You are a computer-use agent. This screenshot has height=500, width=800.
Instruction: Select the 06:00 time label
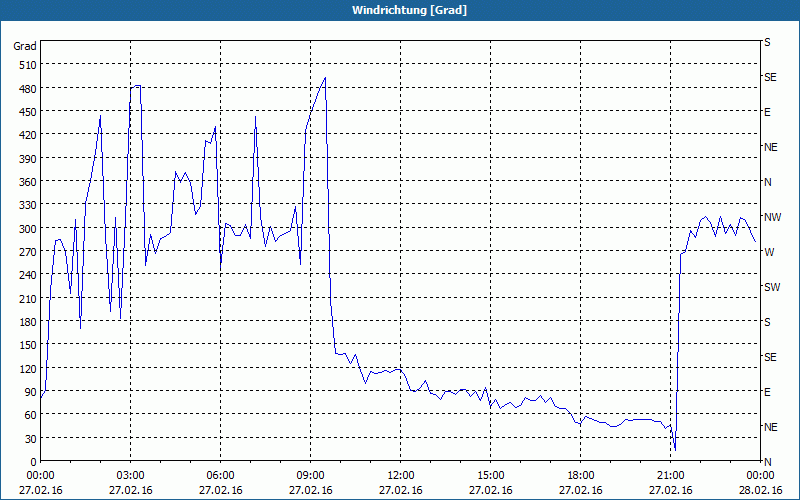(x=220, y=476)
